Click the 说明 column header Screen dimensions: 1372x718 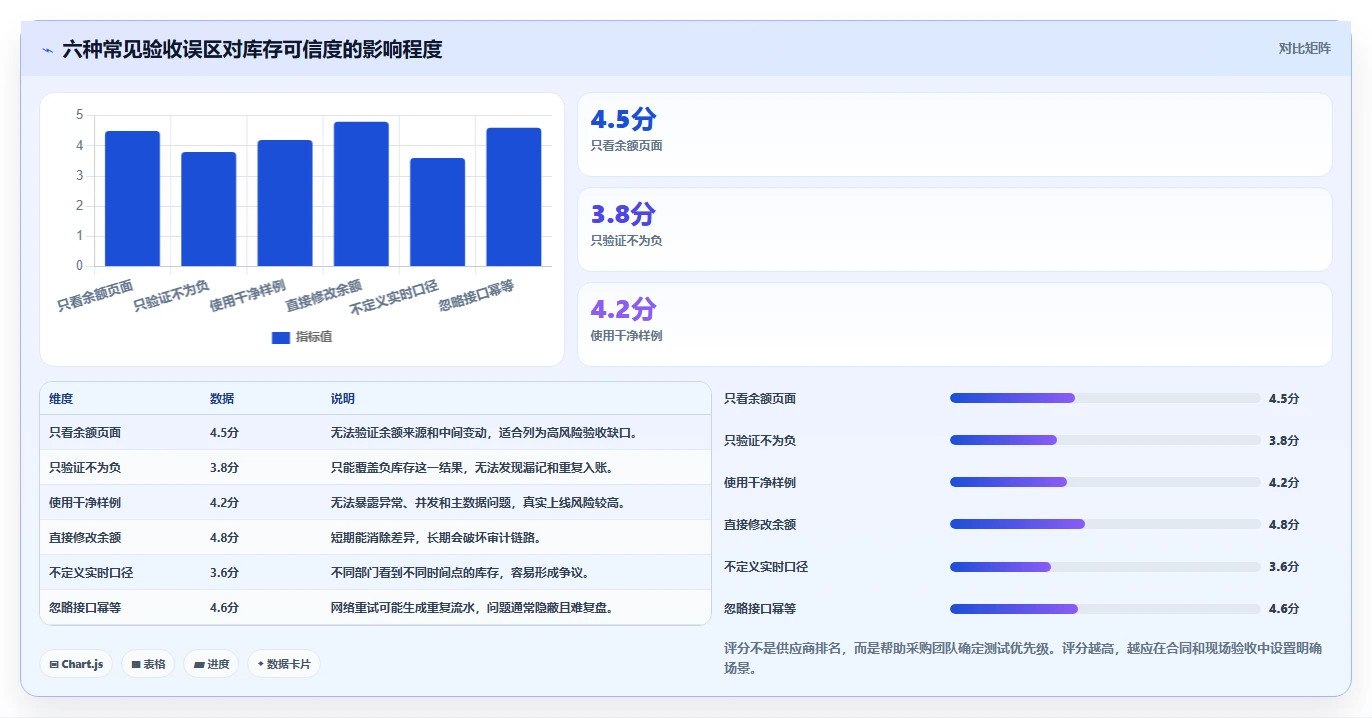pos(343,398)
